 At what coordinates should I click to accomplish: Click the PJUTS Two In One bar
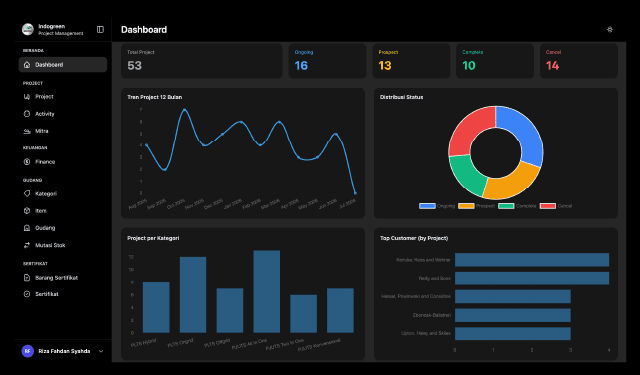[303, 313]
